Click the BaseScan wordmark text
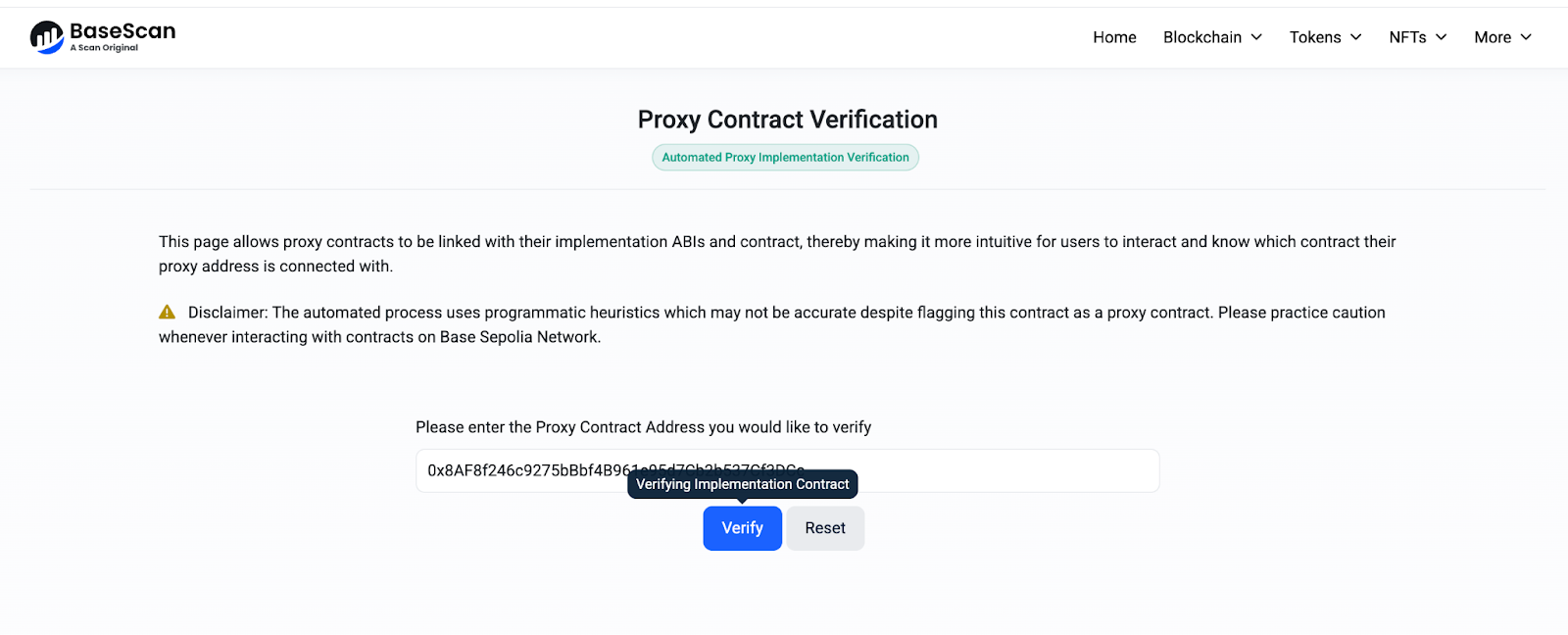Screen dimensions: 1568x635 pyautogui.click(x=122, y=31)
